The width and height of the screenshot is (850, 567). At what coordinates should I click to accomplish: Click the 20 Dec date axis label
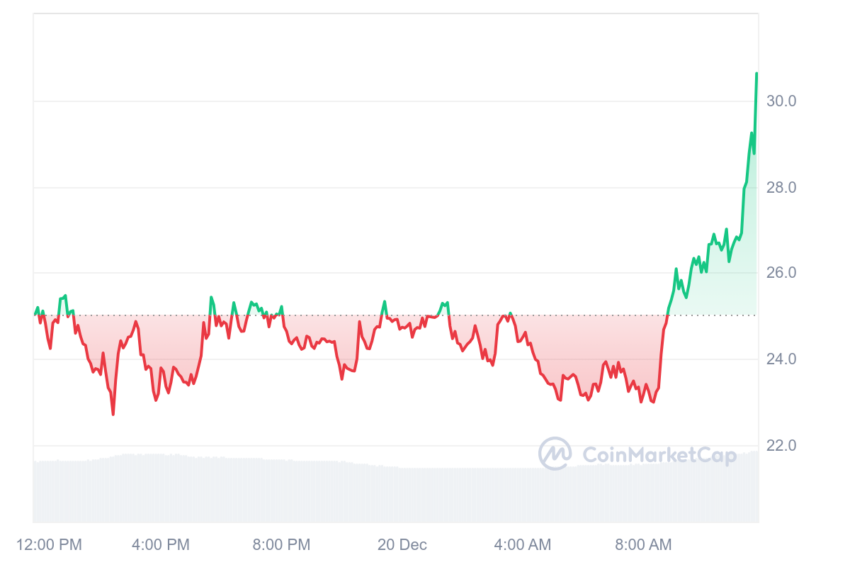click(402, 544)
